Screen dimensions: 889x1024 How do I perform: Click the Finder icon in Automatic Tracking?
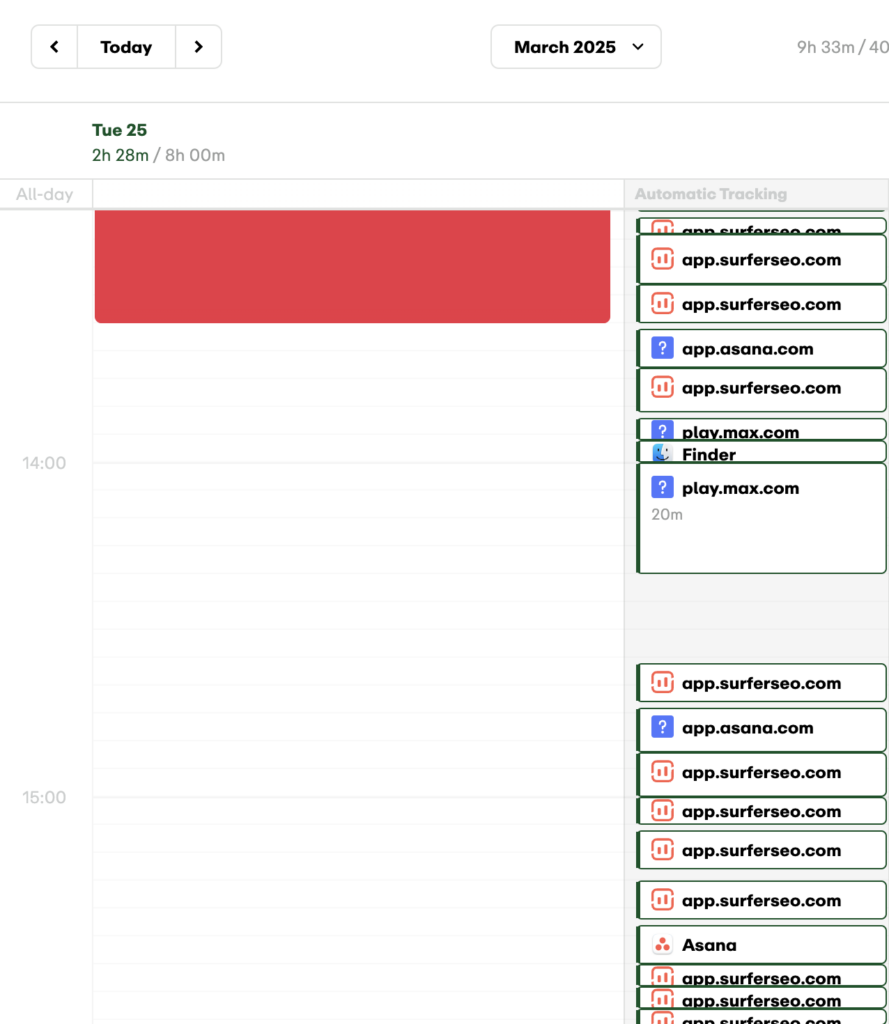662,454
